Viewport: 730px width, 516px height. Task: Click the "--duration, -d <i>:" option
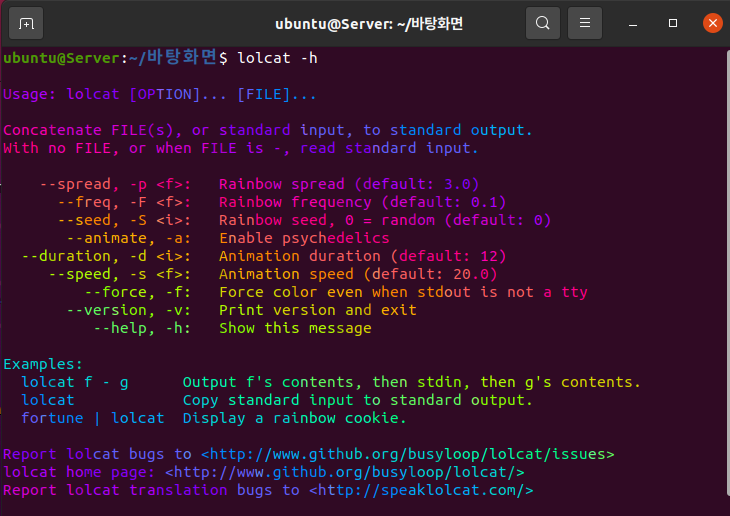106,257
